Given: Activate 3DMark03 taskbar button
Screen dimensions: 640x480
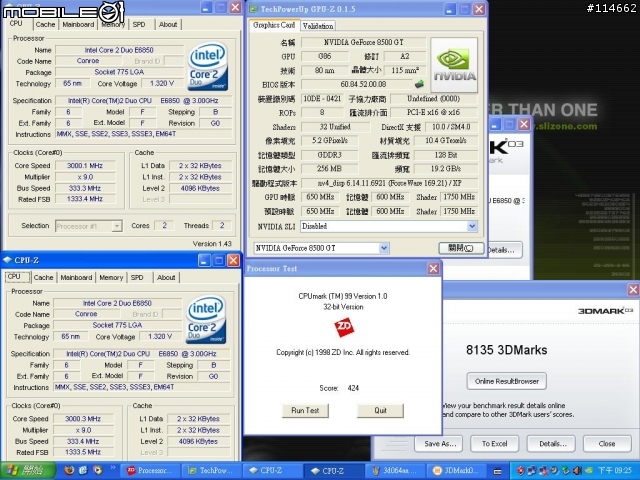Looking at the screenshot, I should click(456, 471).
